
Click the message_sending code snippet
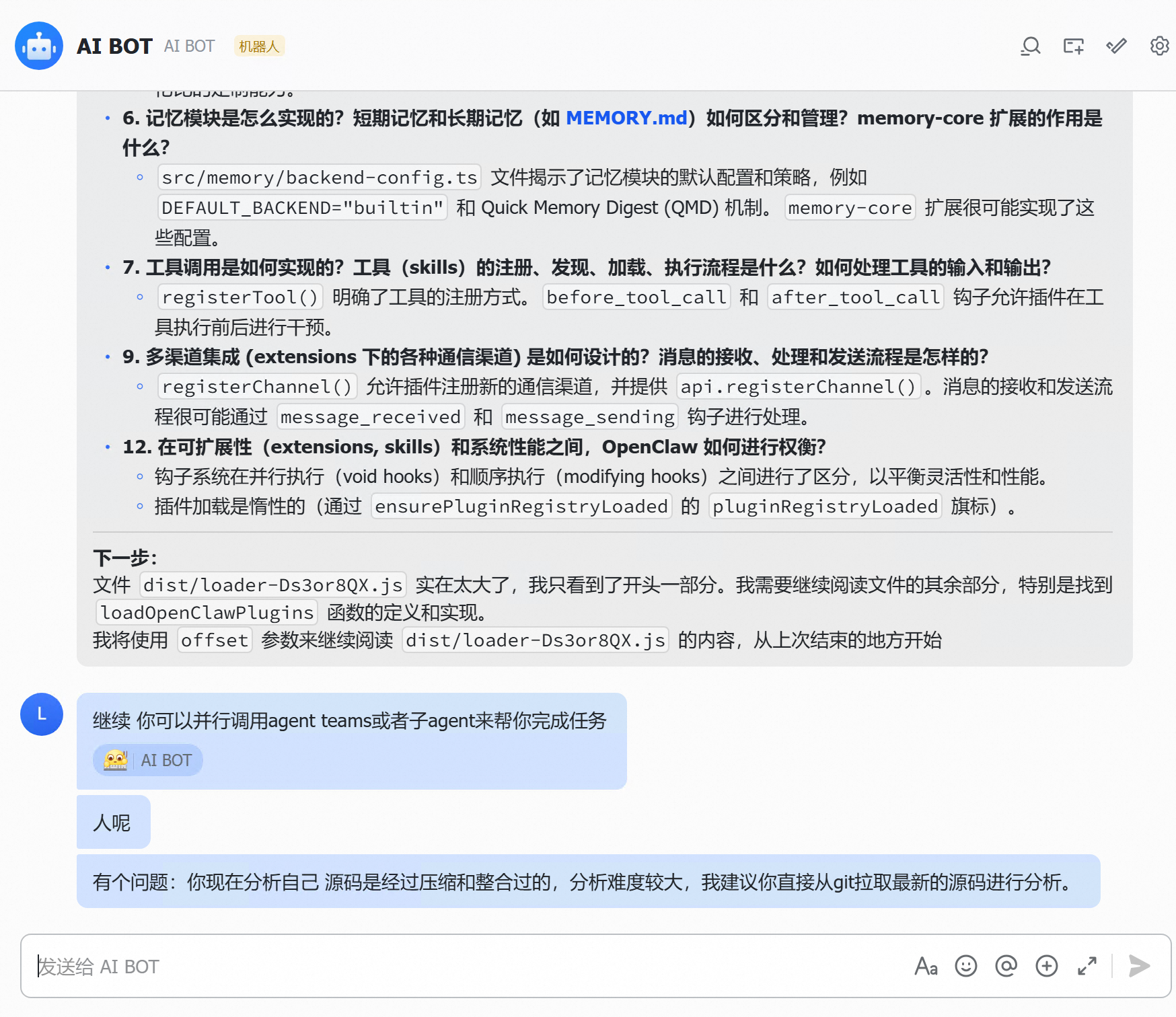tap(590, 416)
